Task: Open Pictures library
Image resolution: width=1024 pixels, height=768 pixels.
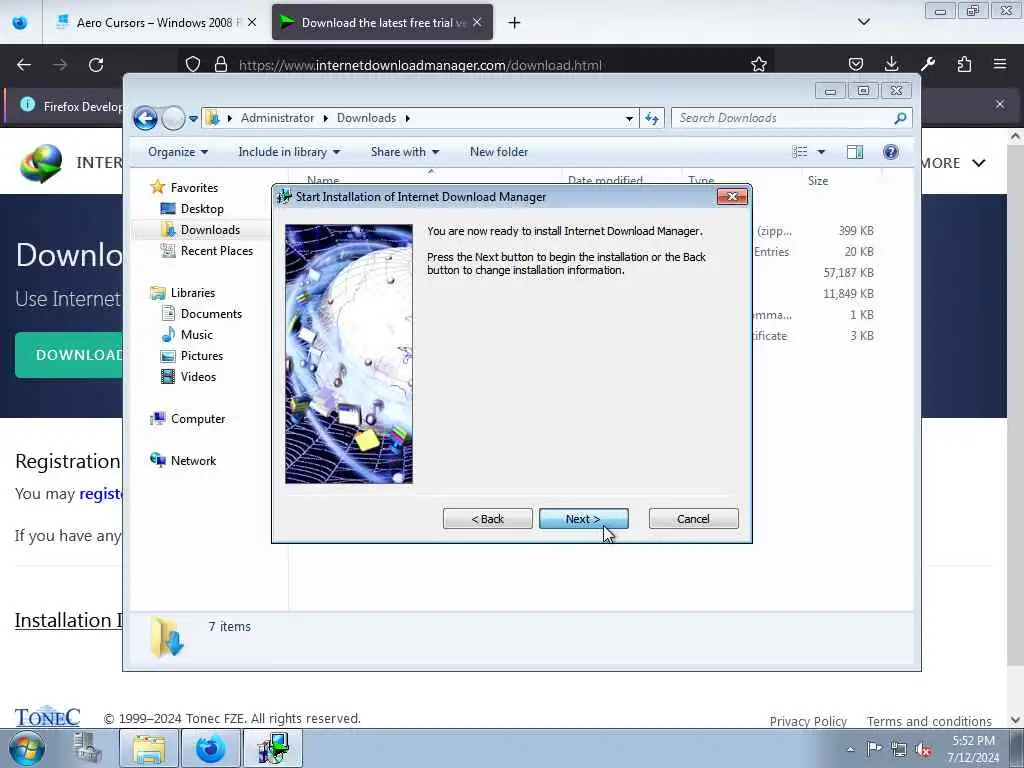Action: (x=202, y=355)
